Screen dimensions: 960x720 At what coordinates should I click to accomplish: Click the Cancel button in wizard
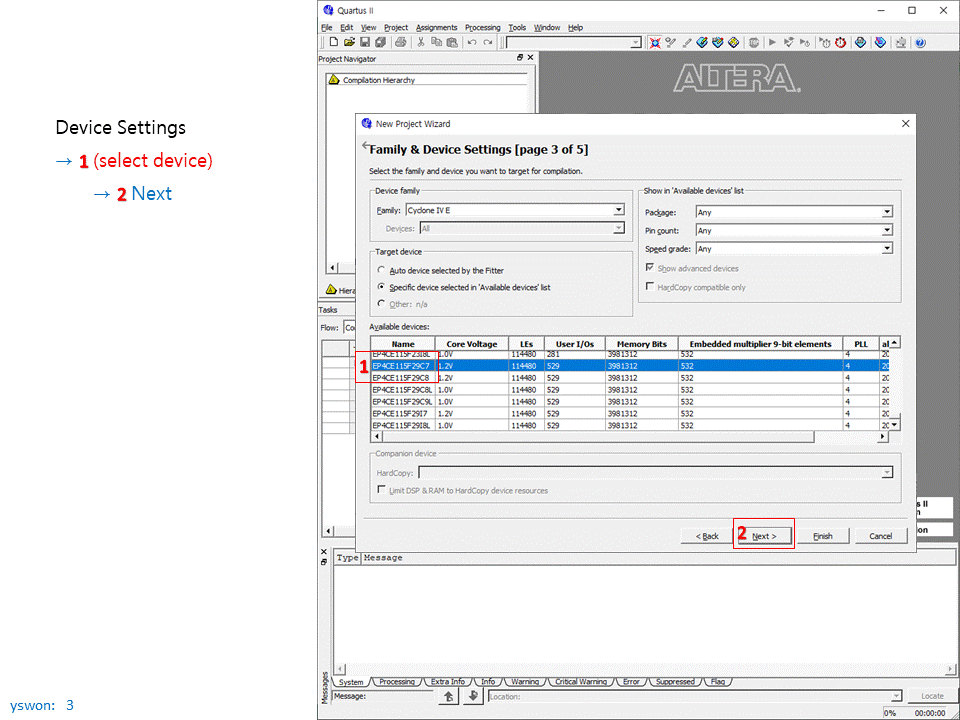pyautogui.click(x=880, y=536)
